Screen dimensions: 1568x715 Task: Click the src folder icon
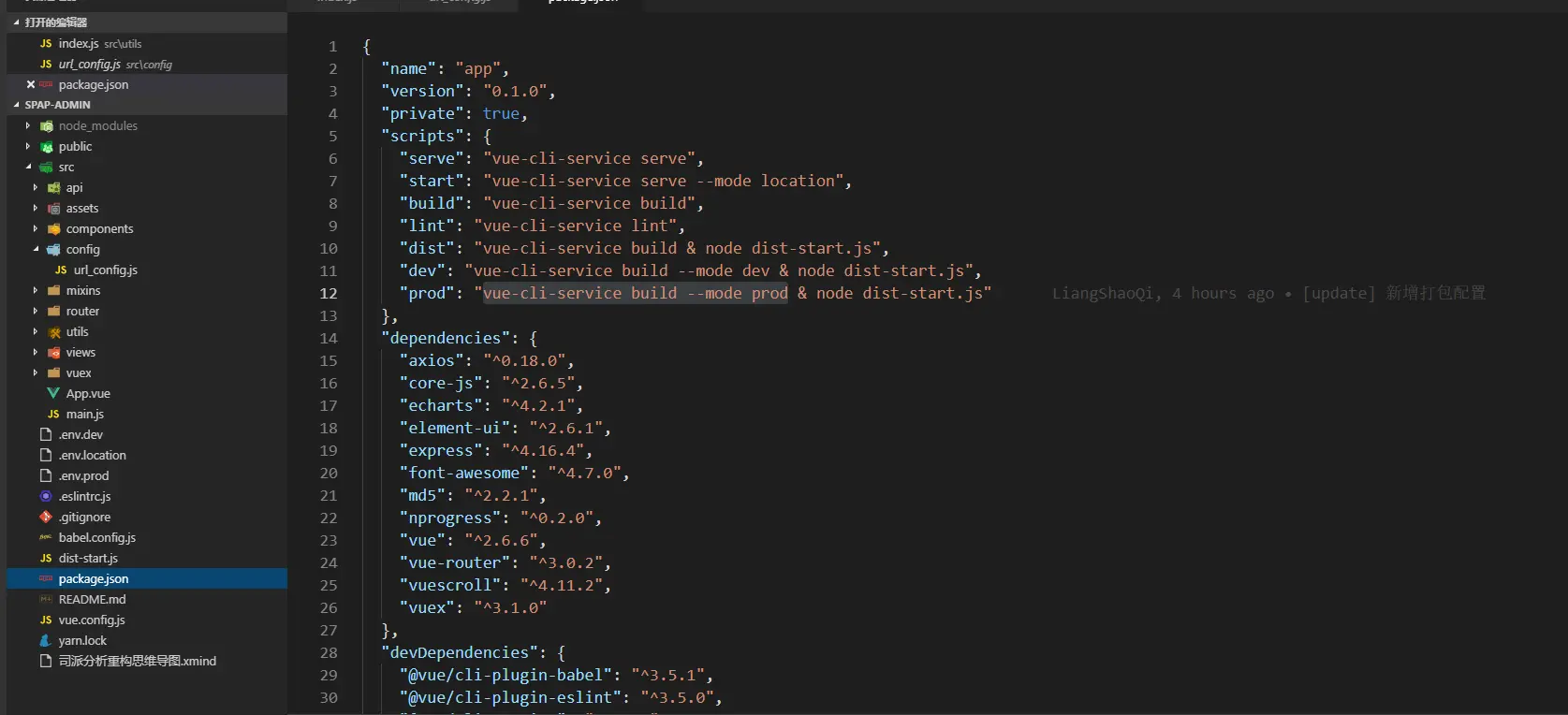pyautogui.click(x=46, y=167)
